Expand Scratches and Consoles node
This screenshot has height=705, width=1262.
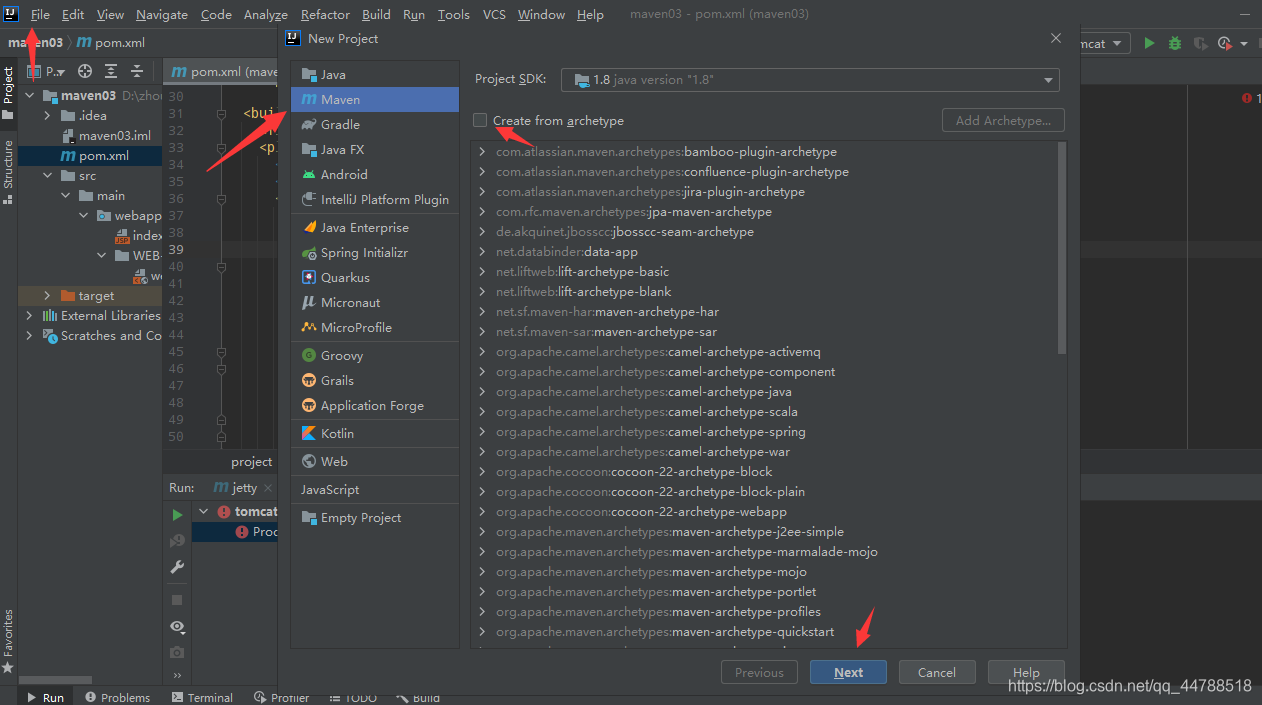point(29,336)
